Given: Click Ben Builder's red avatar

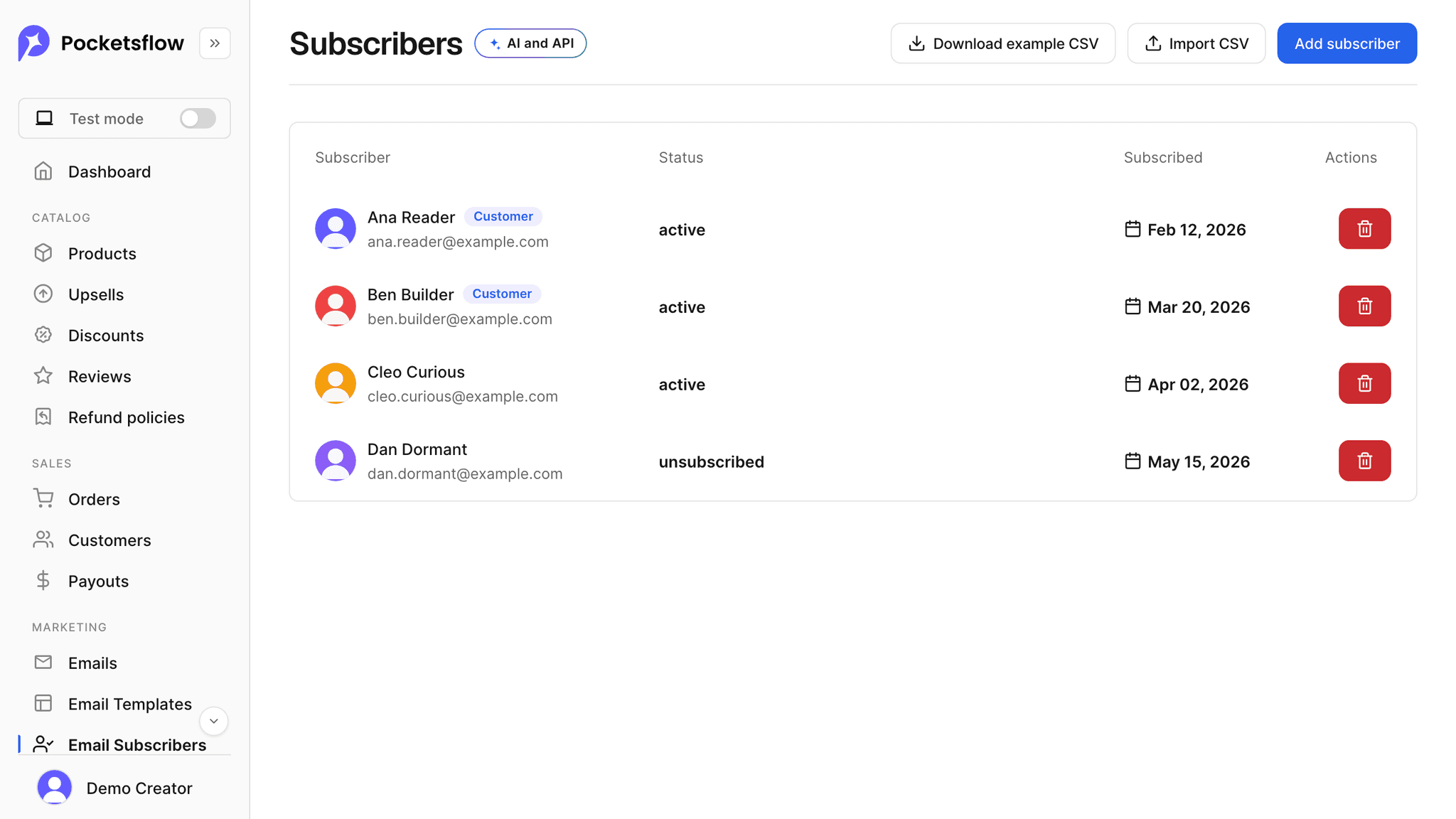Looking at the screenshot, I should point(336,306).
